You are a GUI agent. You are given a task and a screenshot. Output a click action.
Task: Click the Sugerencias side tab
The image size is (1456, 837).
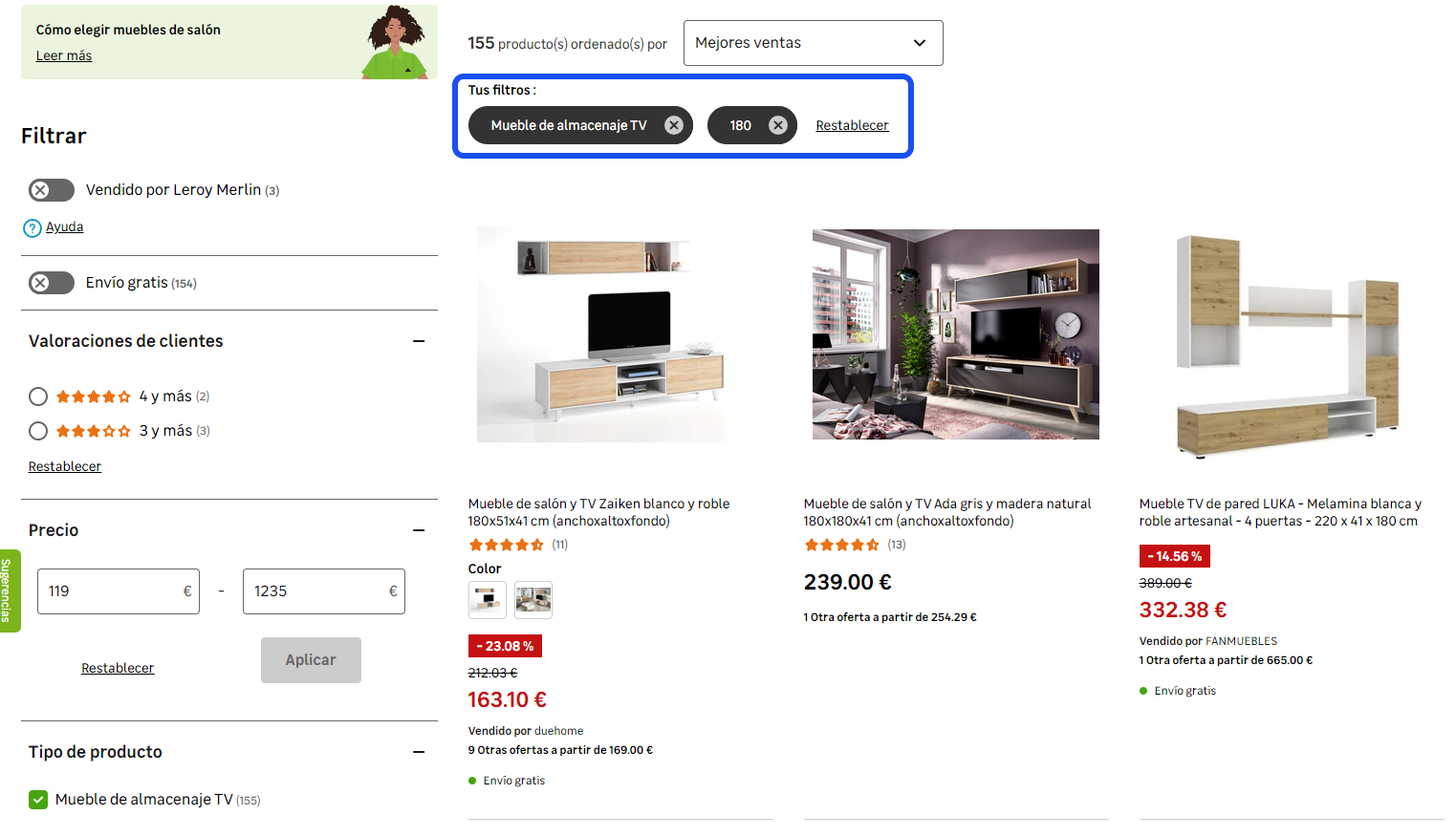coord(8,590)
